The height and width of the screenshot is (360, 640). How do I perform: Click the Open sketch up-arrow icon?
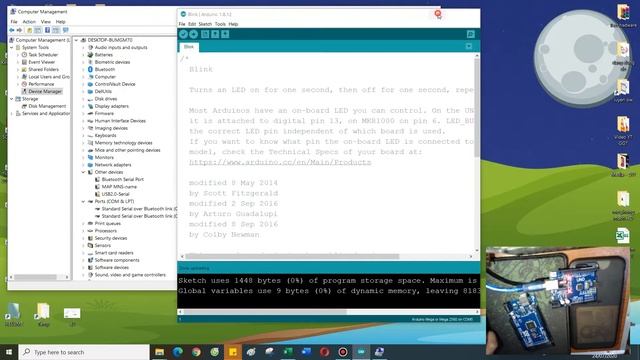215,34
